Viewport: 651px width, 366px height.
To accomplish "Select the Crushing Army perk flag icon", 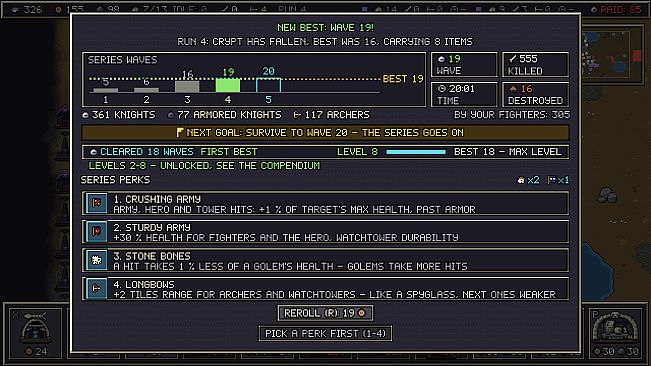I will coord(96,203).
